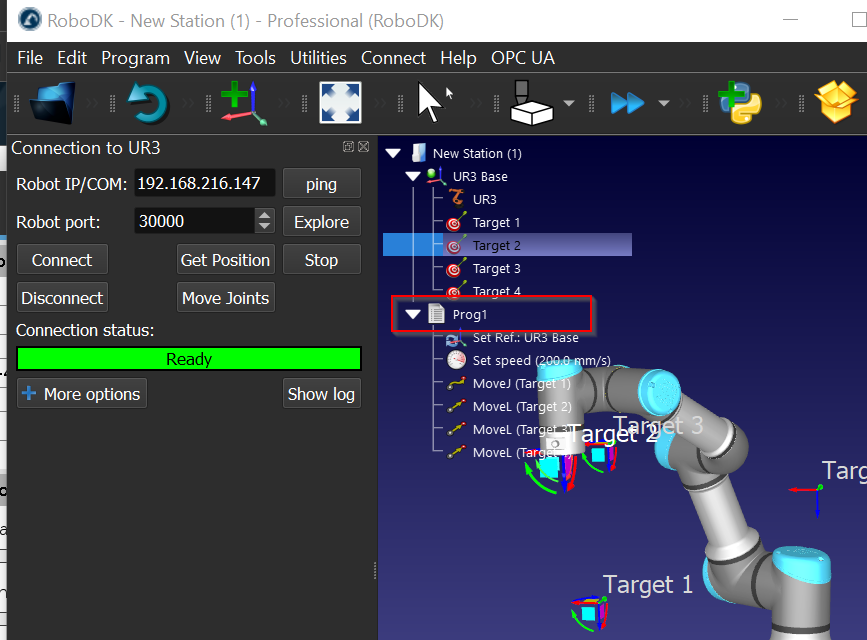Screen dimensions: 867x640
Task: Select the UR3 robot tree item
Action: point(485,199)
